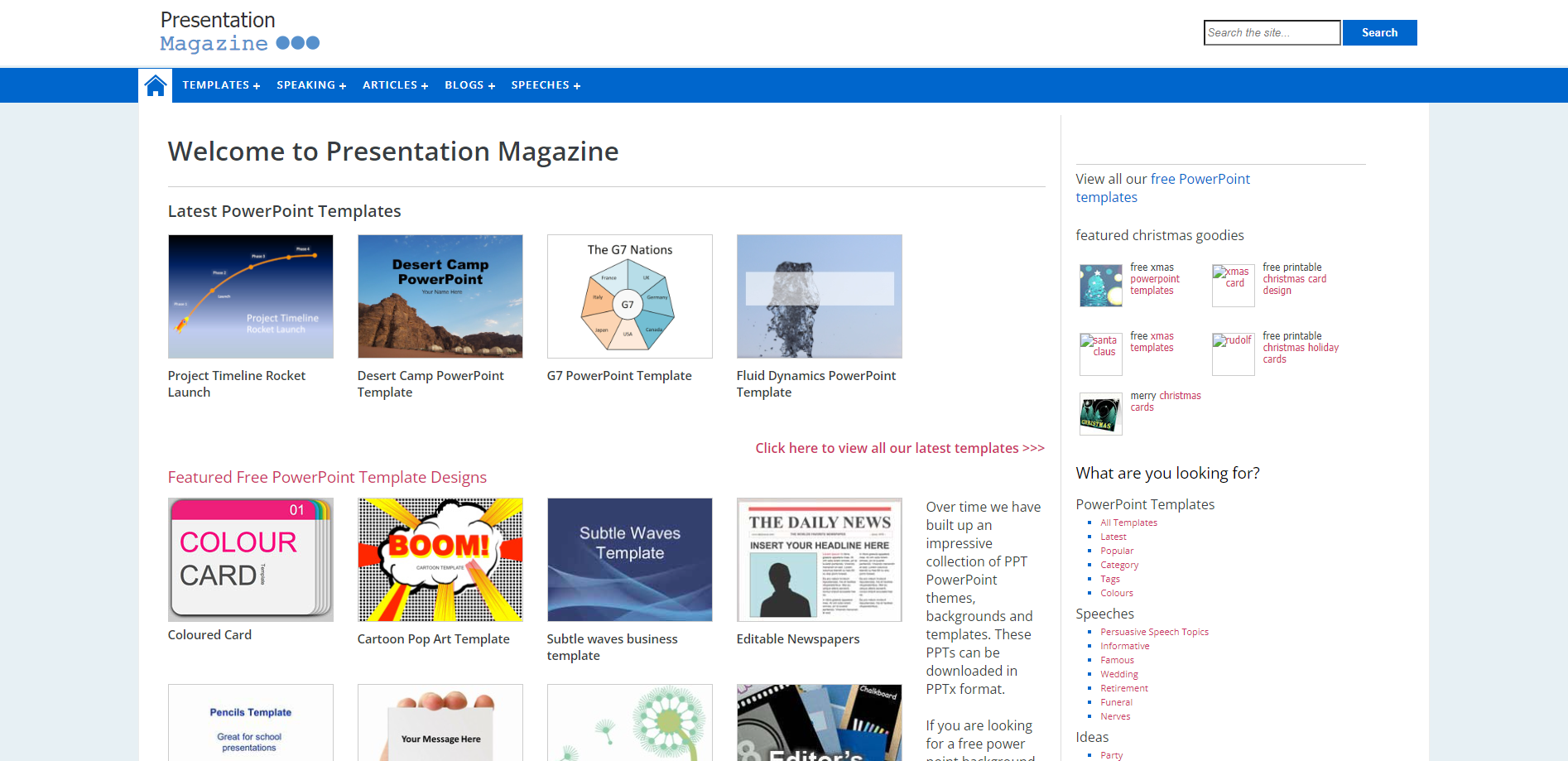1568x761 pixels.
Task: Open the BOOM cartoon pop art thumbnail
Action: click(x=440, y=560)
